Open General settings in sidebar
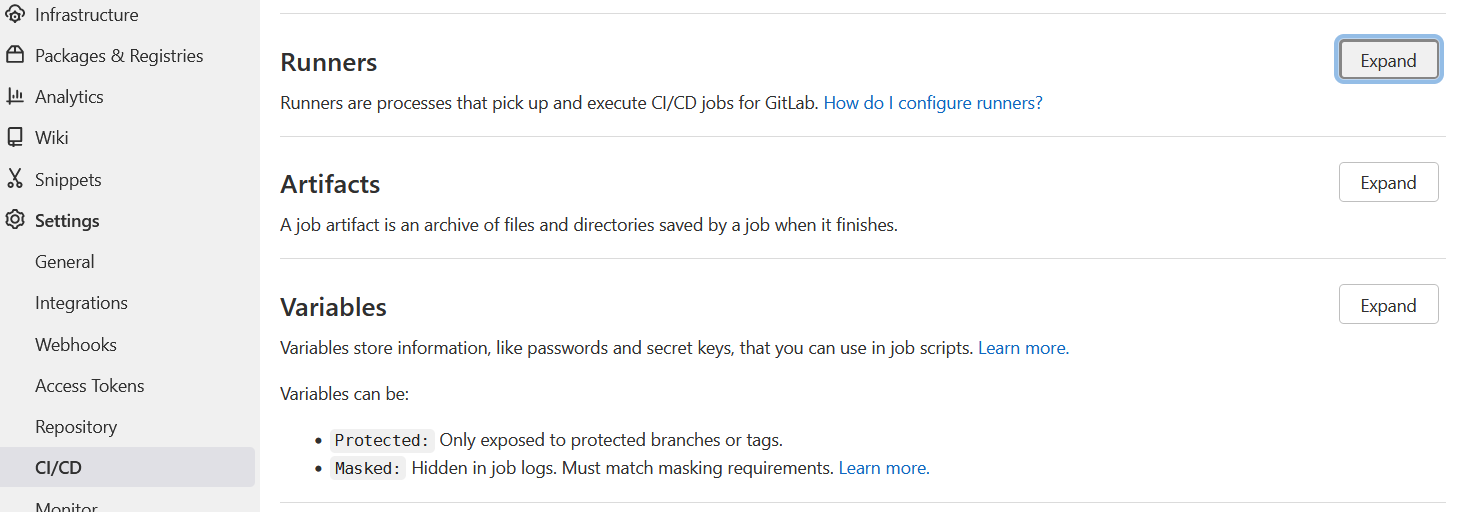1458x512 pixels. [64, 262]
